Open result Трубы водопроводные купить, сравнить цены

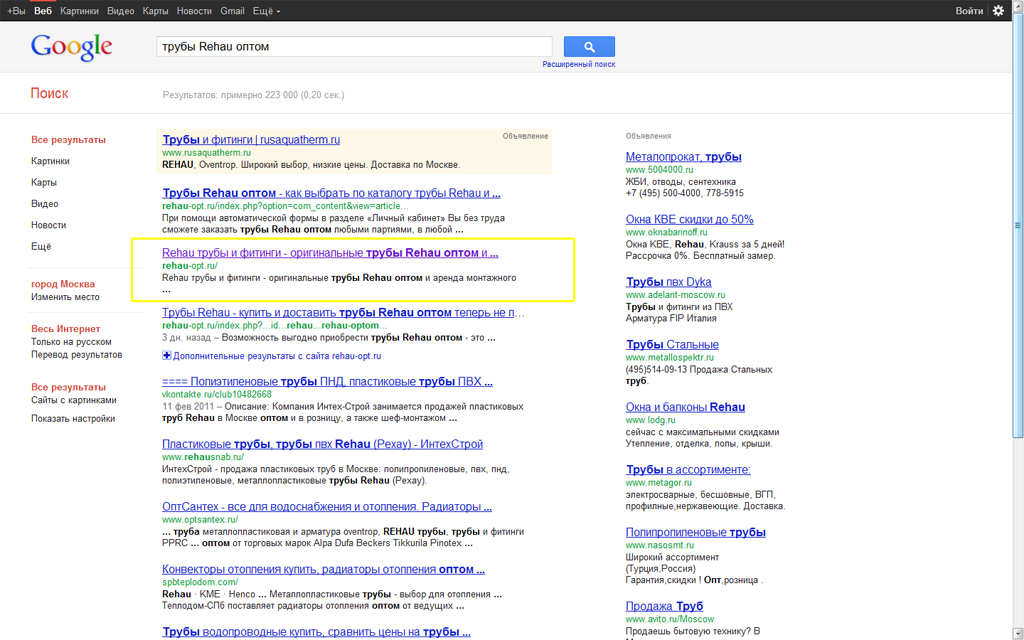[x=316, y=632]
